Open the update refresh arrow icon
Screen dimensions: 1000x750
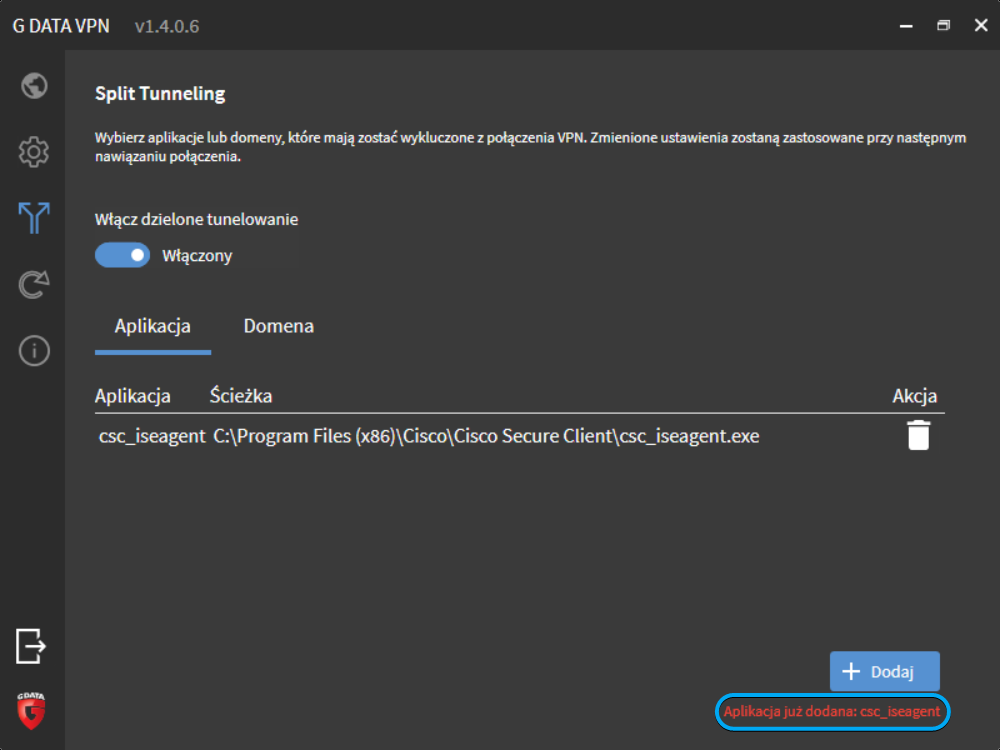[34, 284]
